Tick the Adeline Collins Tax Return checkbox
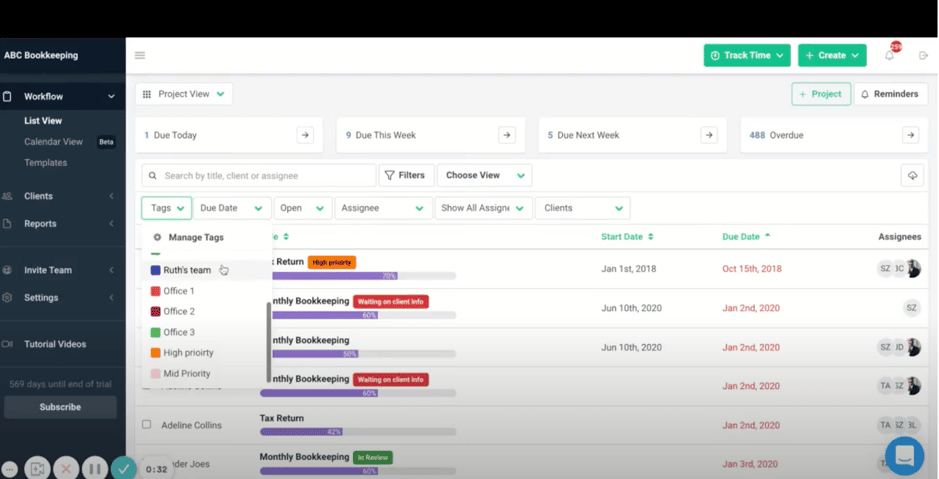 click(147, 425)
